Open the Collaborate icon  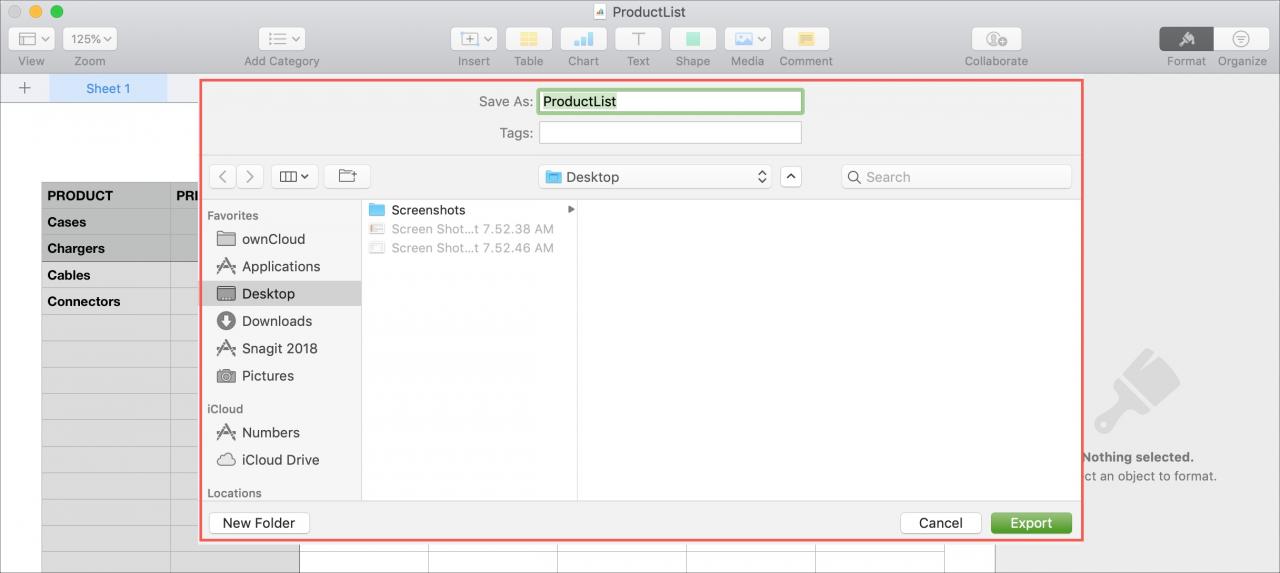pos(996,39)
